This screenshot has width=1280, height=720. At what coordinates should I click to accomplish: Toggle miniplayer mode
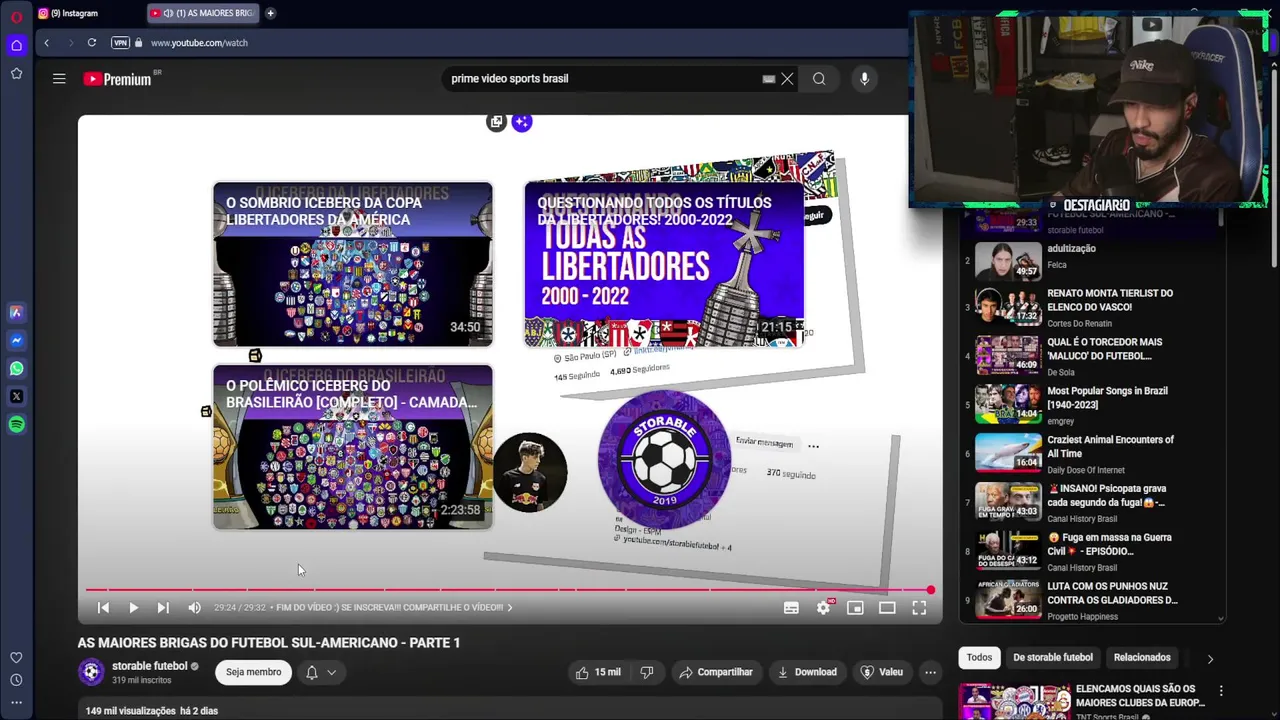point(855,607)
